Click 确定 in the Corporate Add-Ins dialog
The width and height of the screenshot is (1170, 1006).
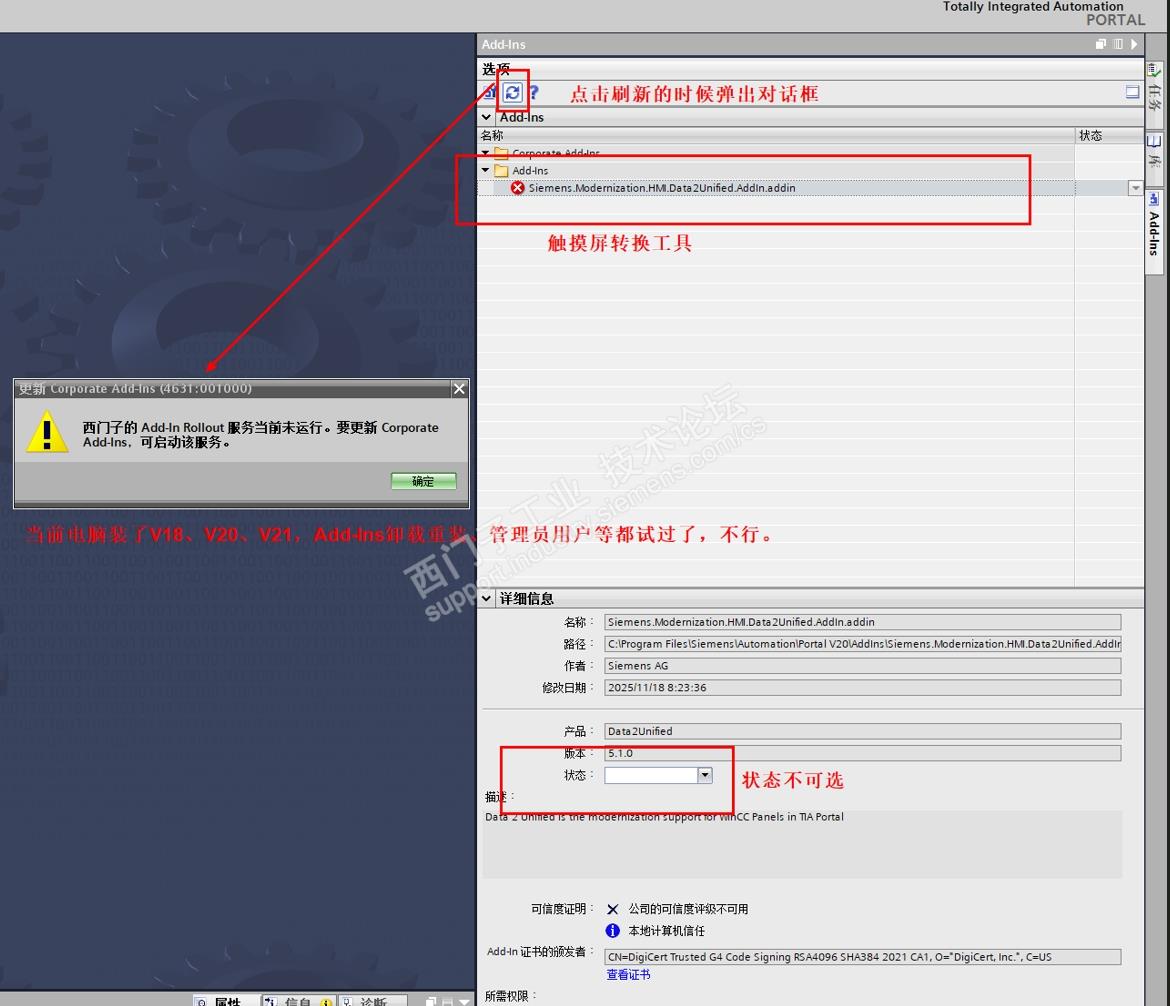tap(423, 481)
